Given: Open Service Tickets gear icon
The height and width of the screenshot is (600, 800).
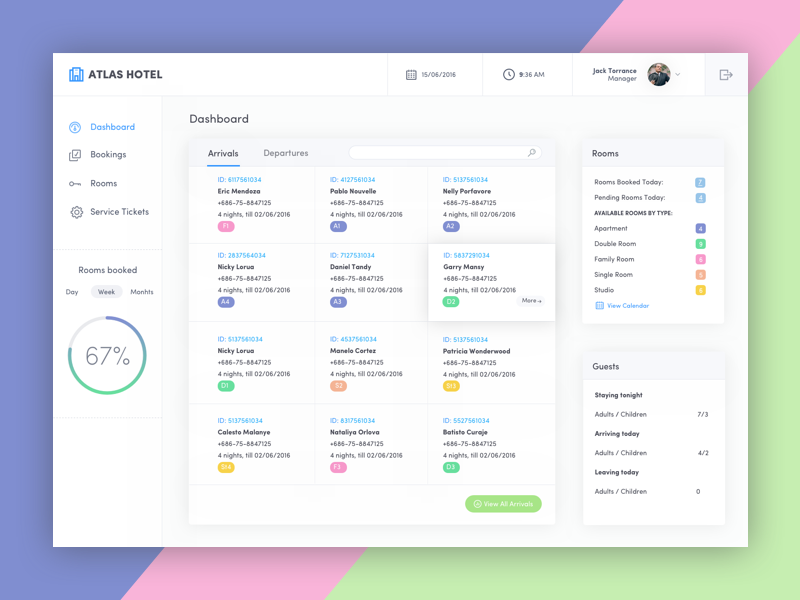Looking at the screenshot, I should point(76,212).
